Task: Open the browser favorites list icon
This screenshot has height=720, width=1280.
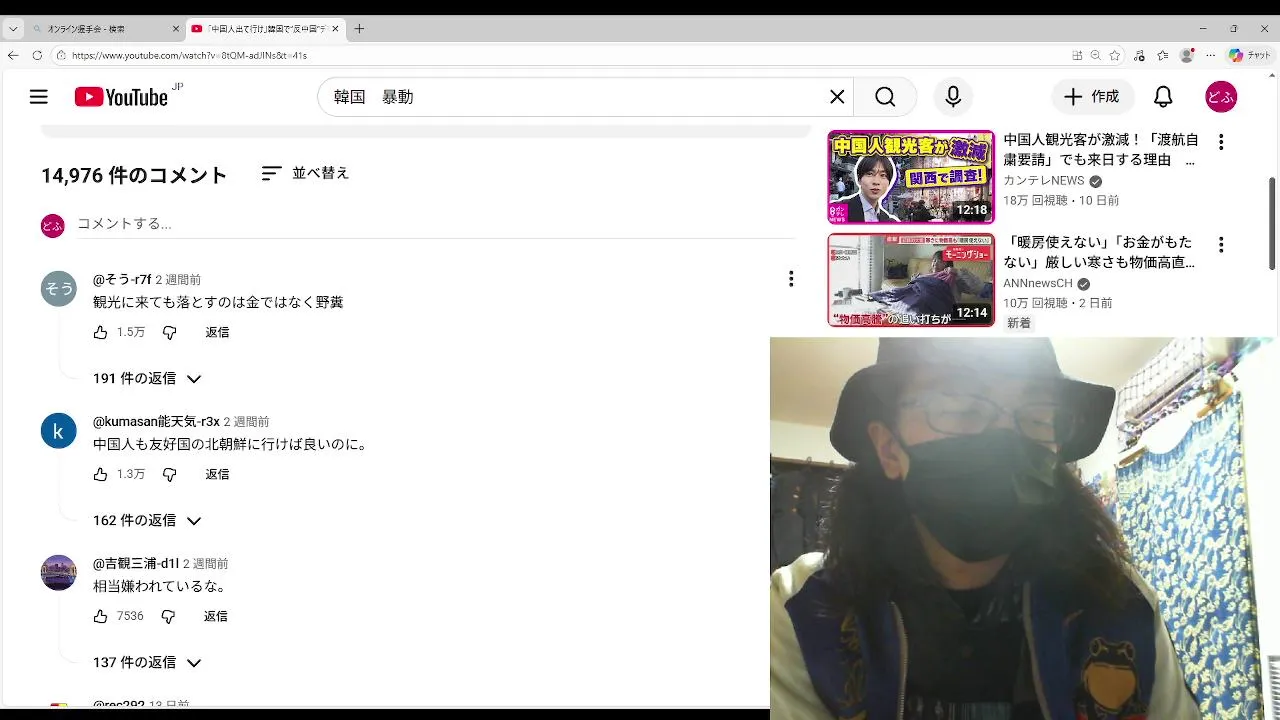Action: (x=1163, y=56)
